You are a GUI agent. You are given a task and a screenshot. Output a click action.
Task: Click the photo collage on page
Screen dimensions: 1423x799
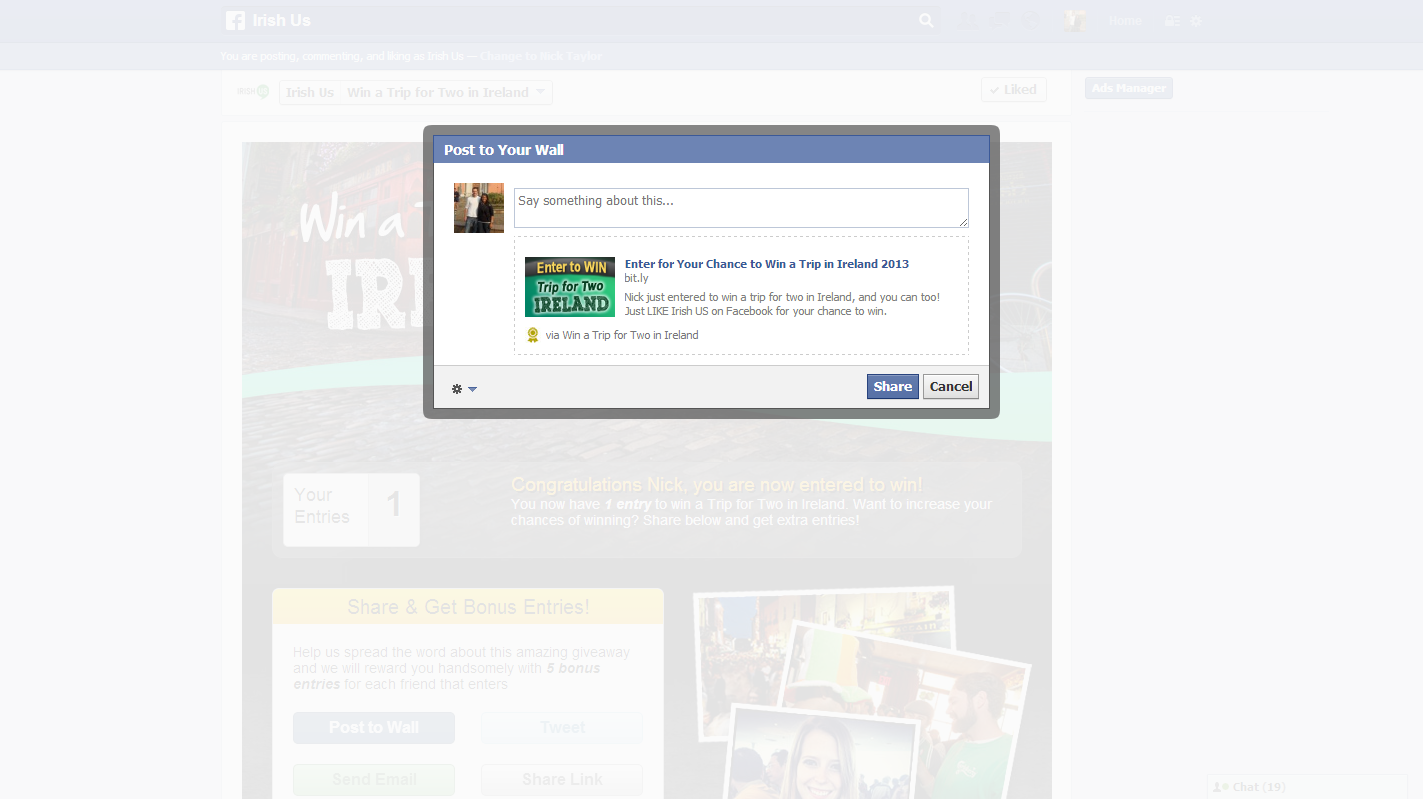pos(862,692)
